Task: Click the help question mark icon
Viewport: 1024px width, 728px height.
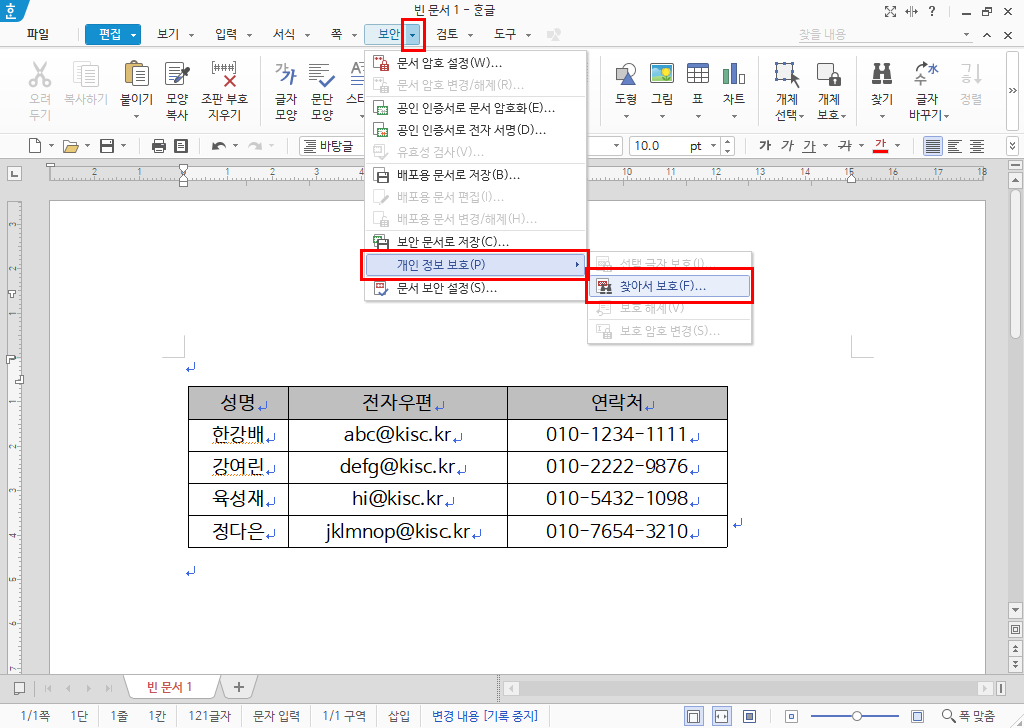Action: click(x=932, y=11)
